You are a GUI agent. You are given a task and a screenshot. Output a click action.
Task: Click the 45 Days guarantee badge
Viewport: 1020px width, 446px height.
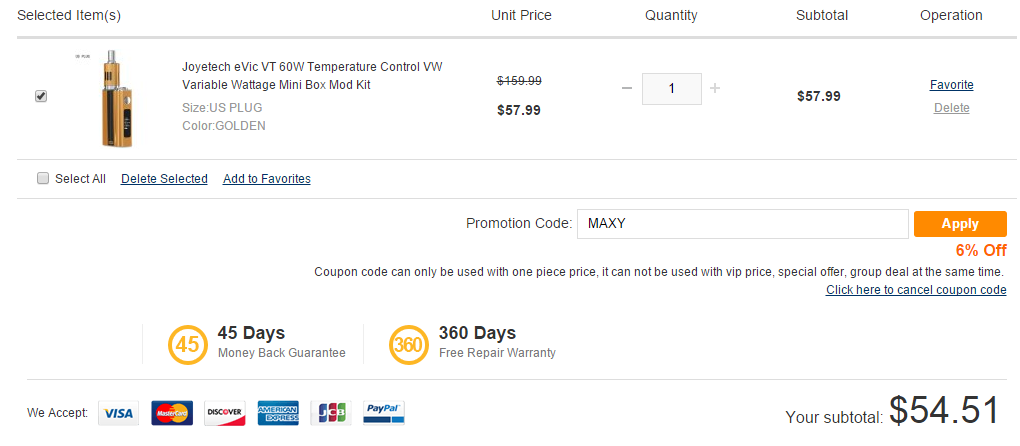pyautogui.click(x=188, y=344)
